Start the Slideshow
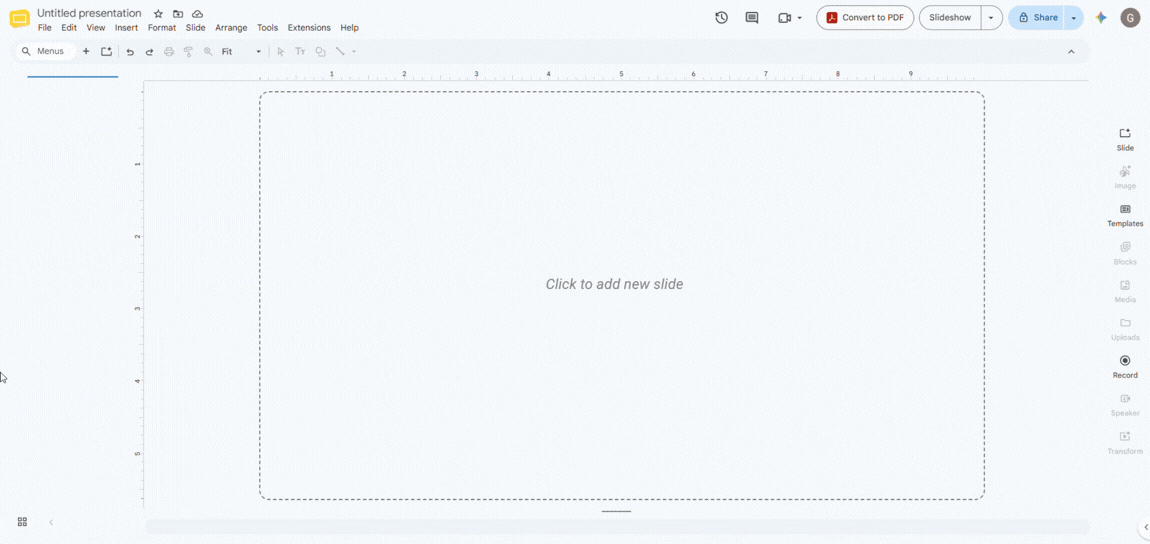1150x544 pixels. point(950,18)
